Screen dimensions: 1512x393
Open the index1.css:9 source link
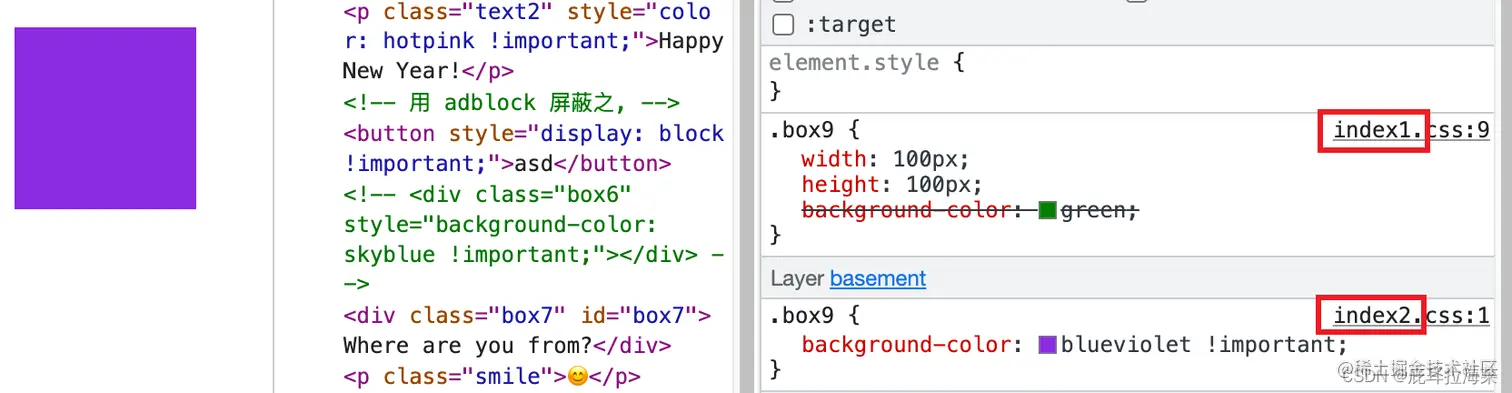tap(1411, 130)
